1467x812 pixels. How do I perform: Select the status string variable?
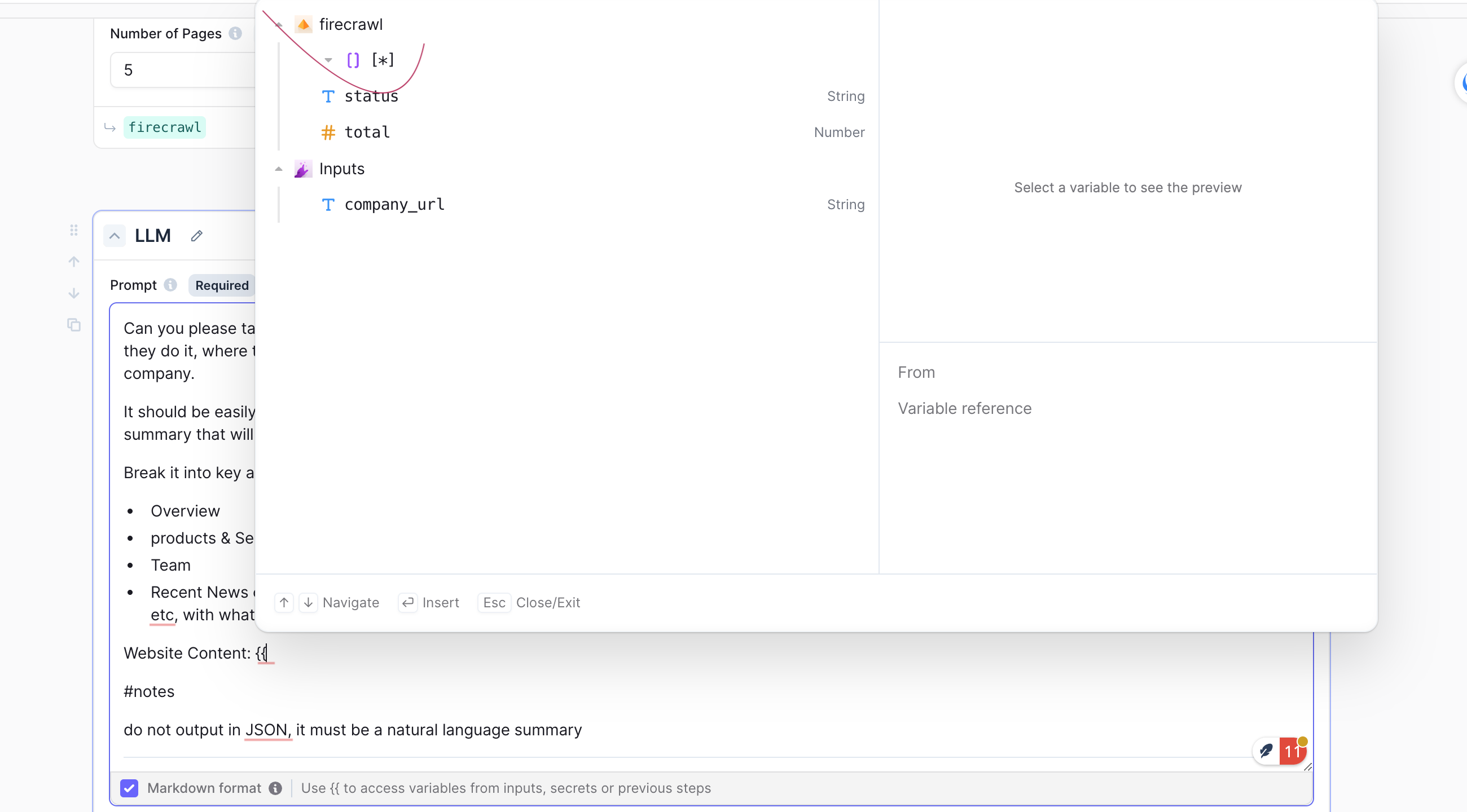(x=371, y=96)
